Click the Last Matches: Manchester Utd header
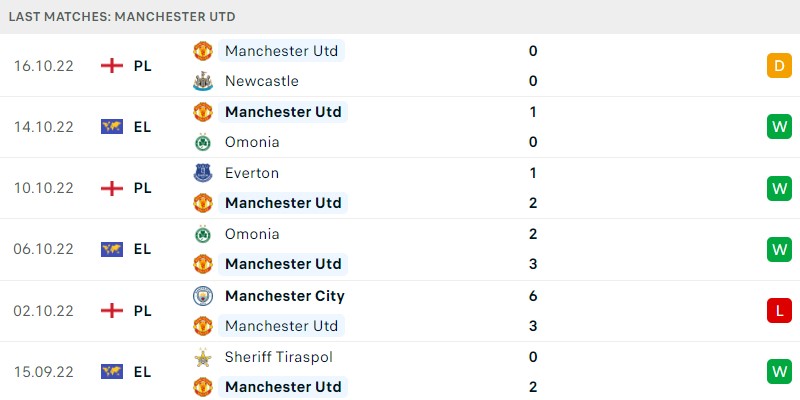Image resolution: width=800 pixels, height=400 pixels. coord(122,16)
